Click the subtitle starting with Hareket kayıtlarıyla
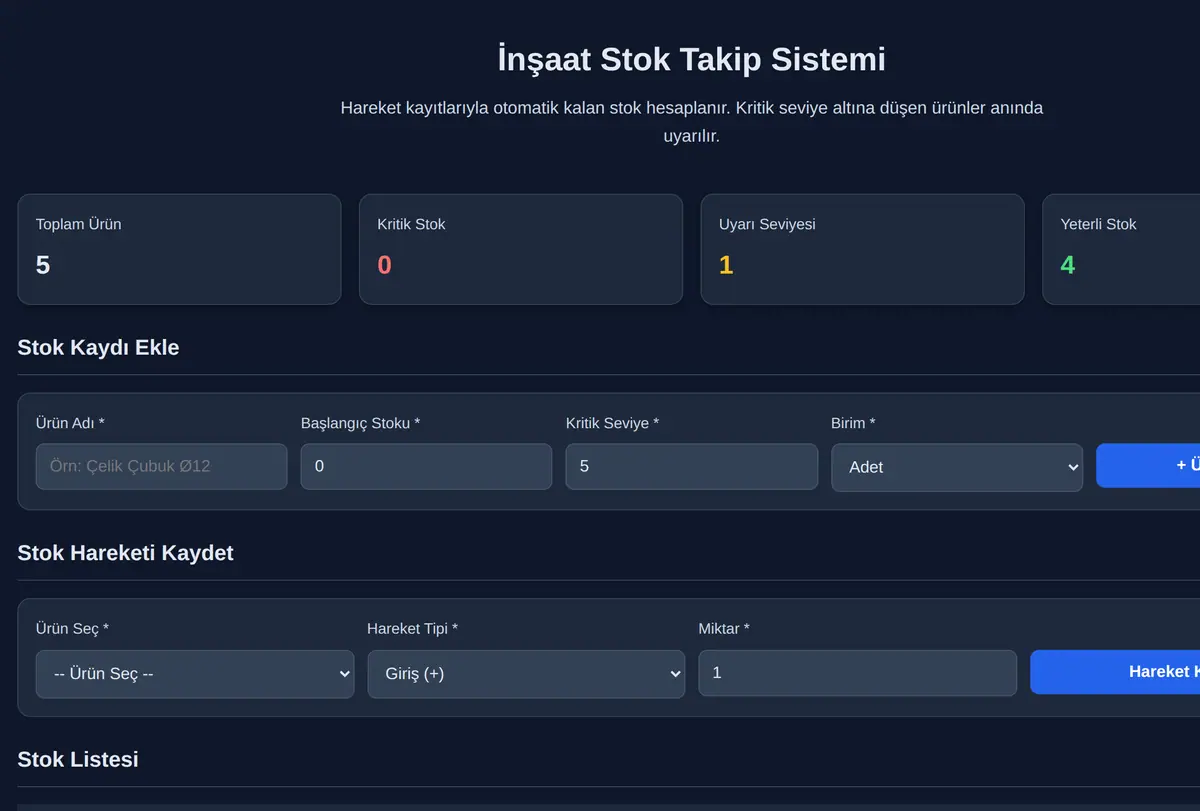1200x811 pixels. [692, 122]
